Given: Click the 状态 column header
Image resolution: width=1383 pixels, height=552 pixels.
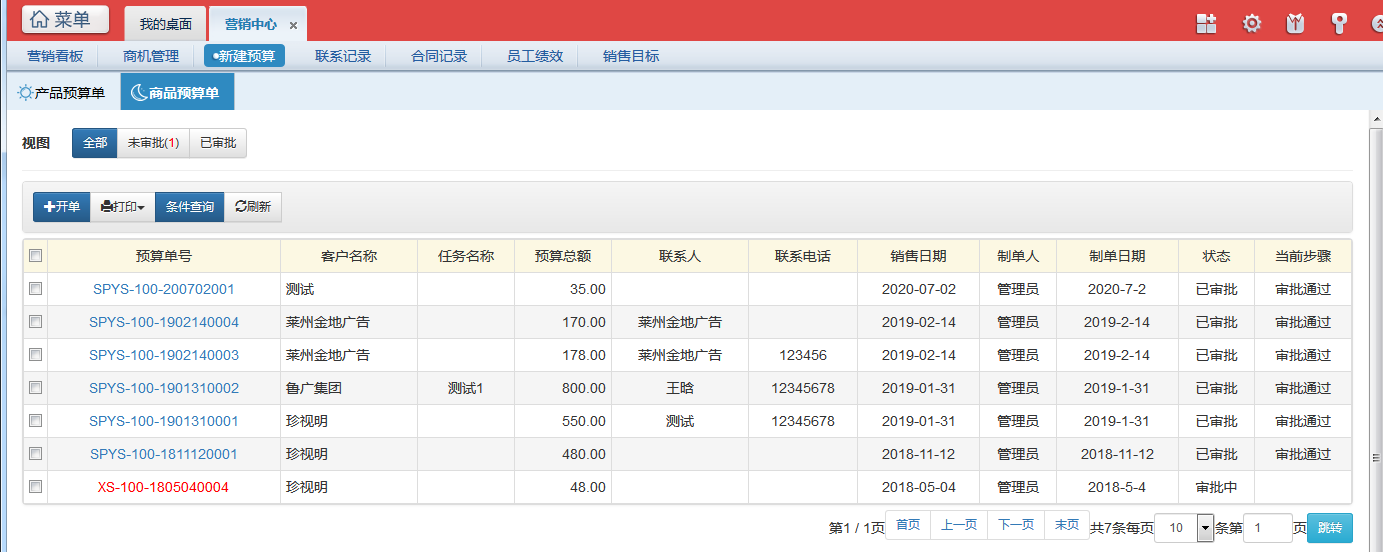Looking at the screenshot, I should [1217, 256].
